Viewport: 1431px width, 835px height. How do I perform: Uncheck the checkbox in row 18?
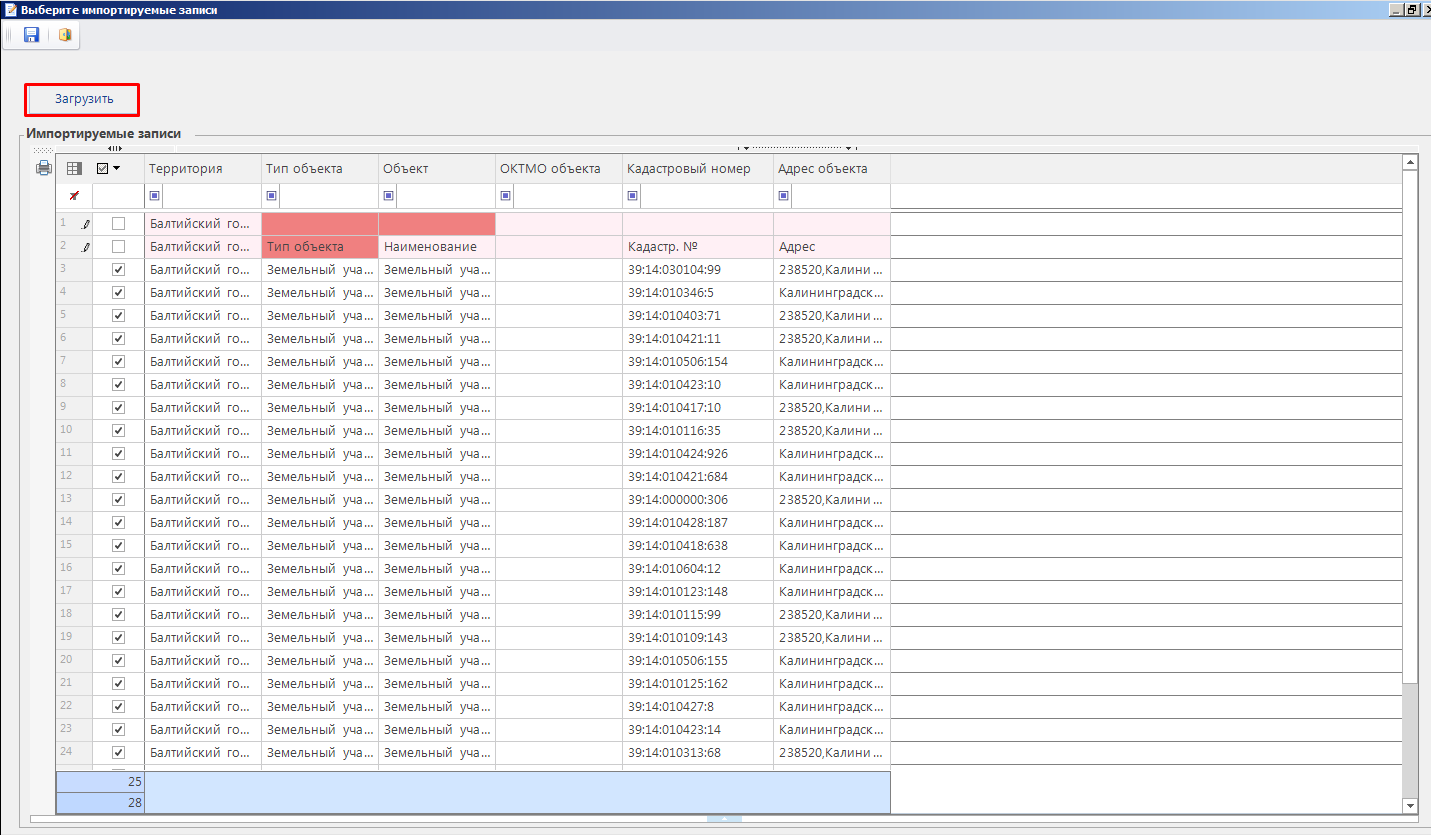tap(118, 615)
